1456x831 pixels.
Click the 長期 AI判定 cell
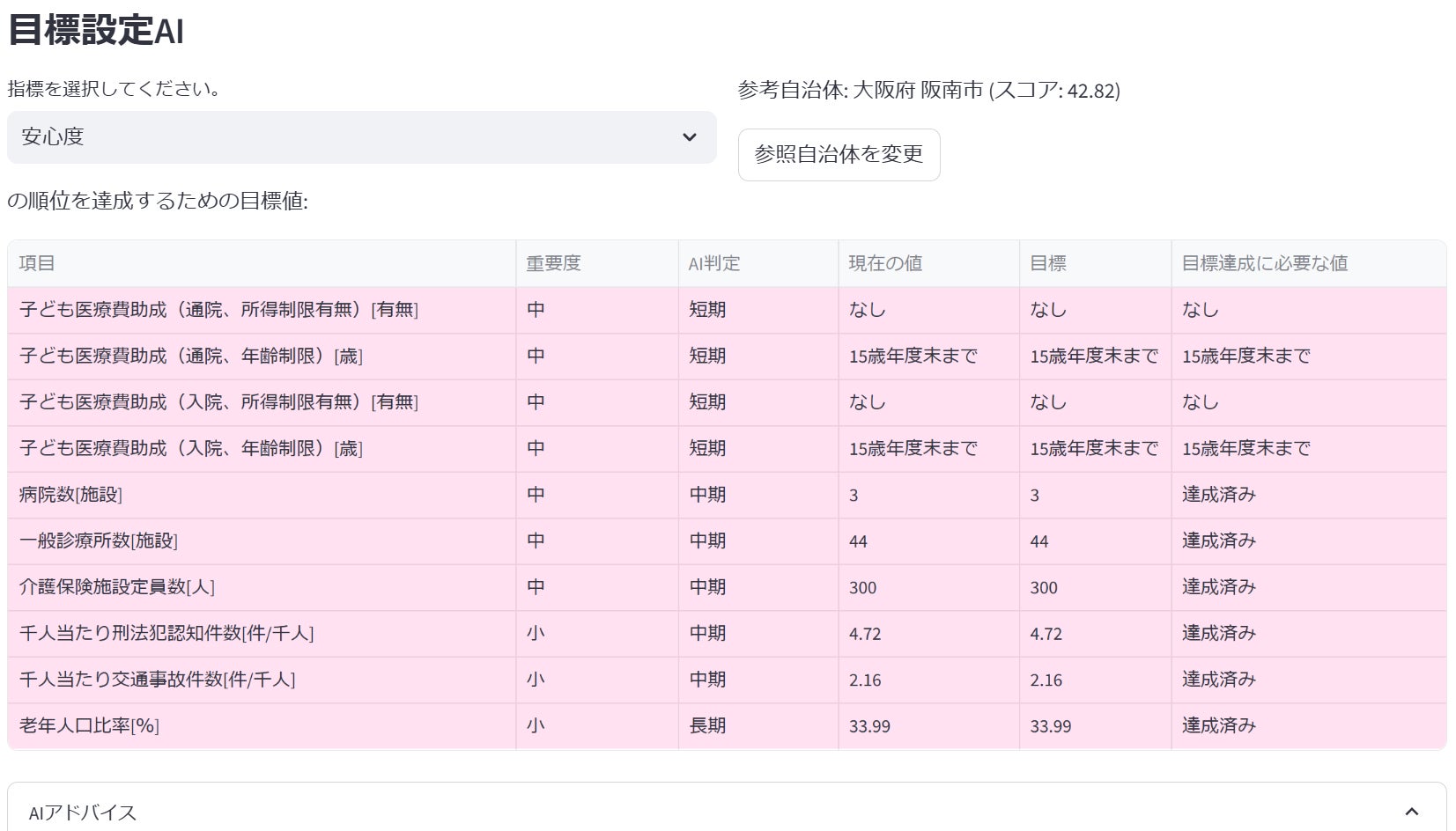[707, 725]
